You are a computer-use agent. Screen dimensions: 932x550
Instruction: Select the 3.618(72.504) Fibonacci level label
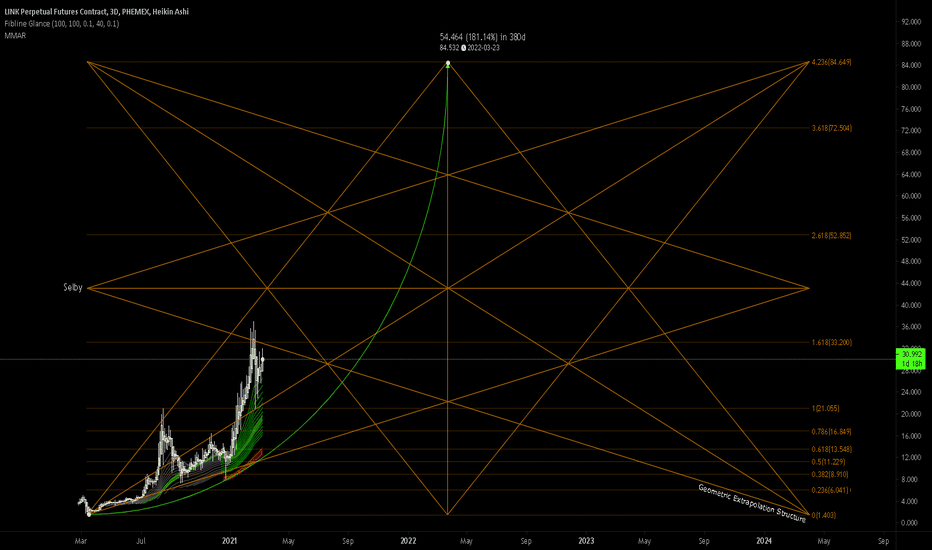[832, 128]
